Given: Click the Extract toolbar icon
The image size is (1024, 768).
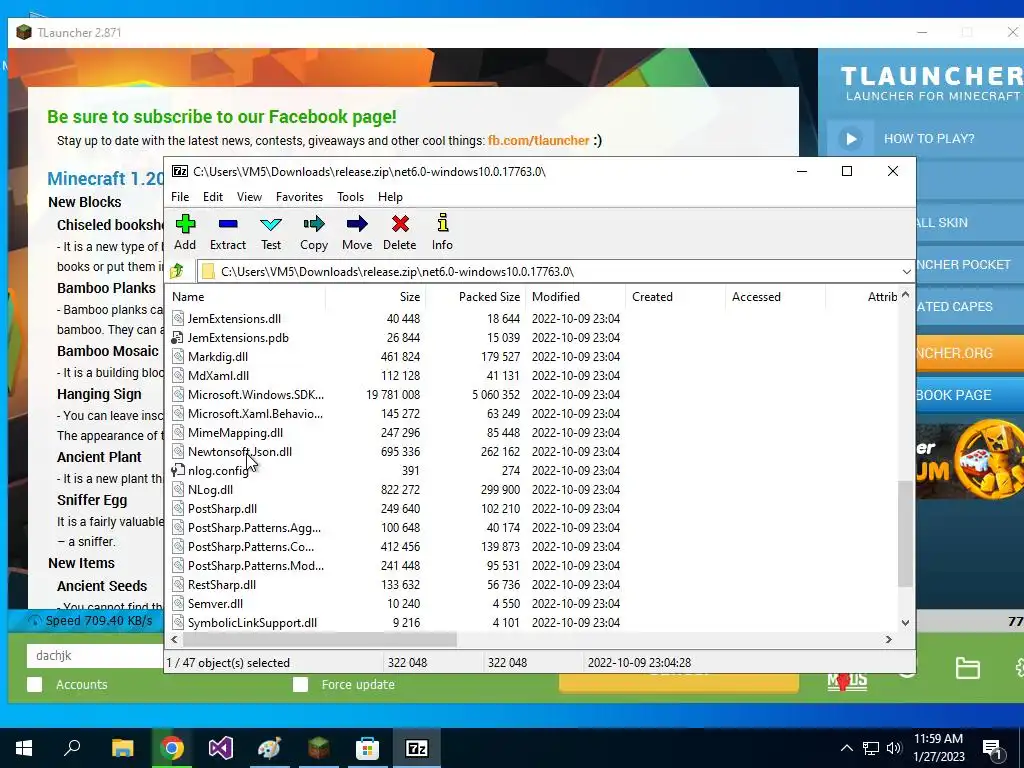Looking at the screenshot, I should [x=228, y=224].
